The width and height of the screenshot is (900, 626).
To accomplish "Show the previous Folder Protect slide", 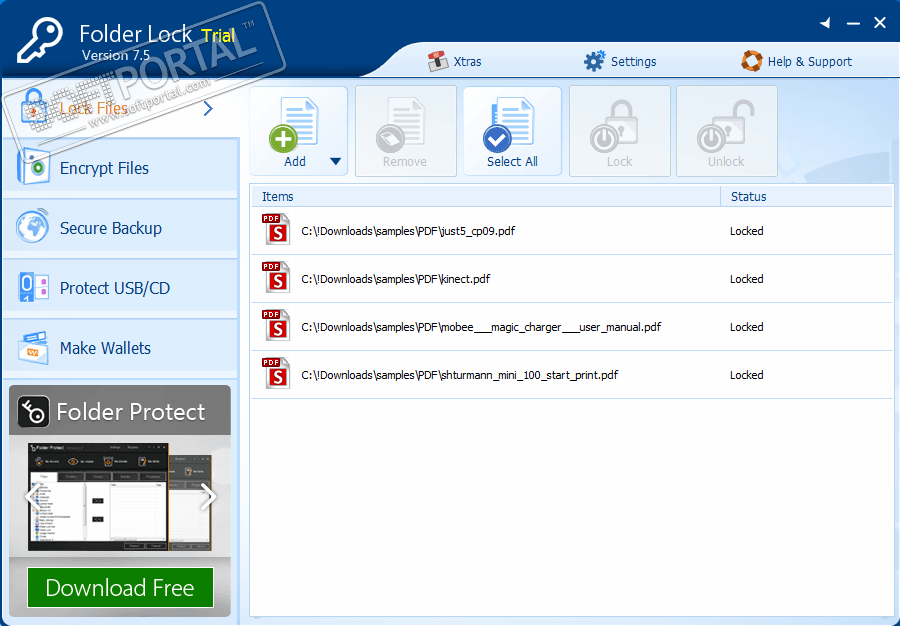I will [32, 497].
